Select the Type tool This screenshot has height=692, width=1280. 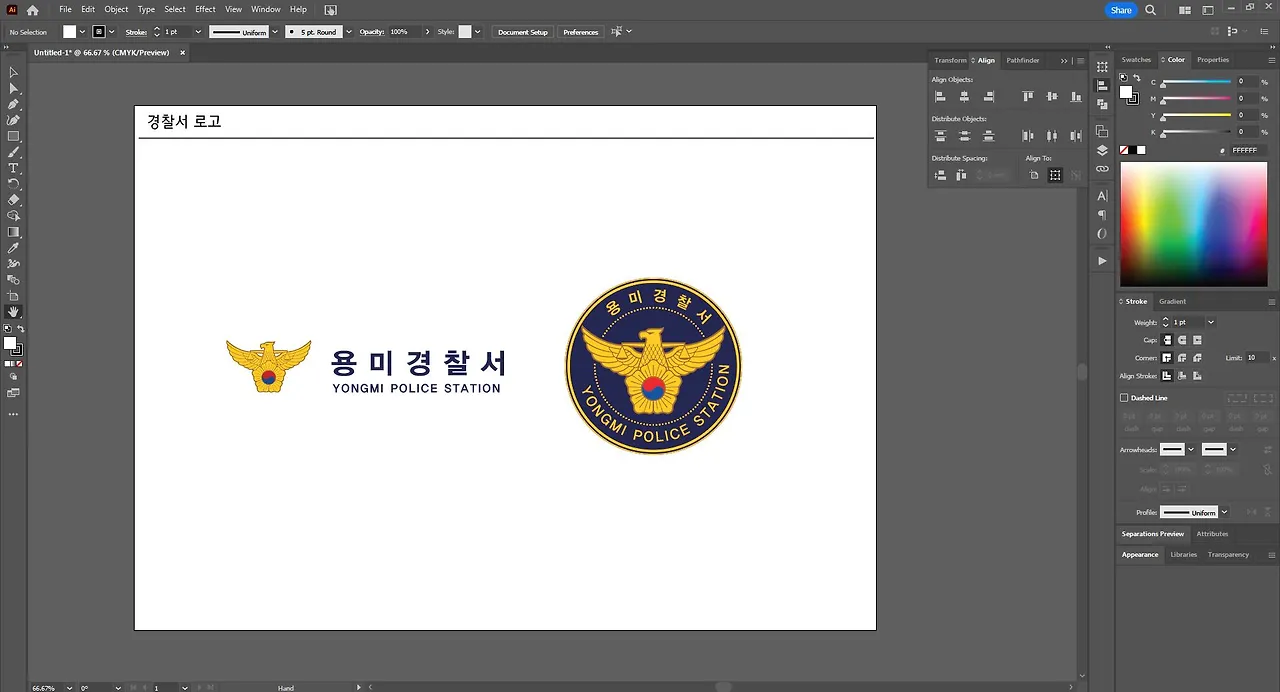[14, 168]
